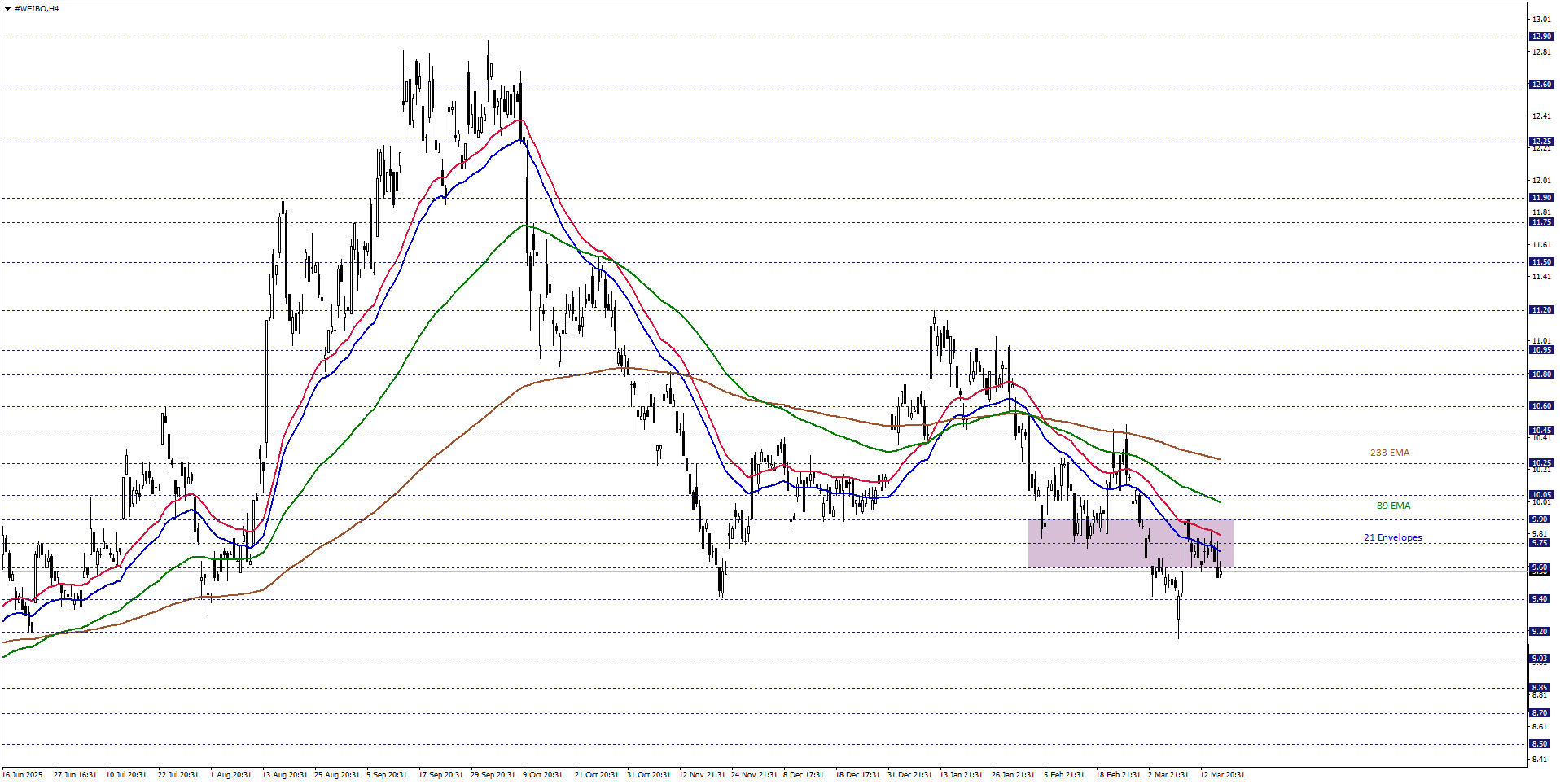Click the #WEIBO,H4 chart title
Screen dimensions: 1560x784
37,9
